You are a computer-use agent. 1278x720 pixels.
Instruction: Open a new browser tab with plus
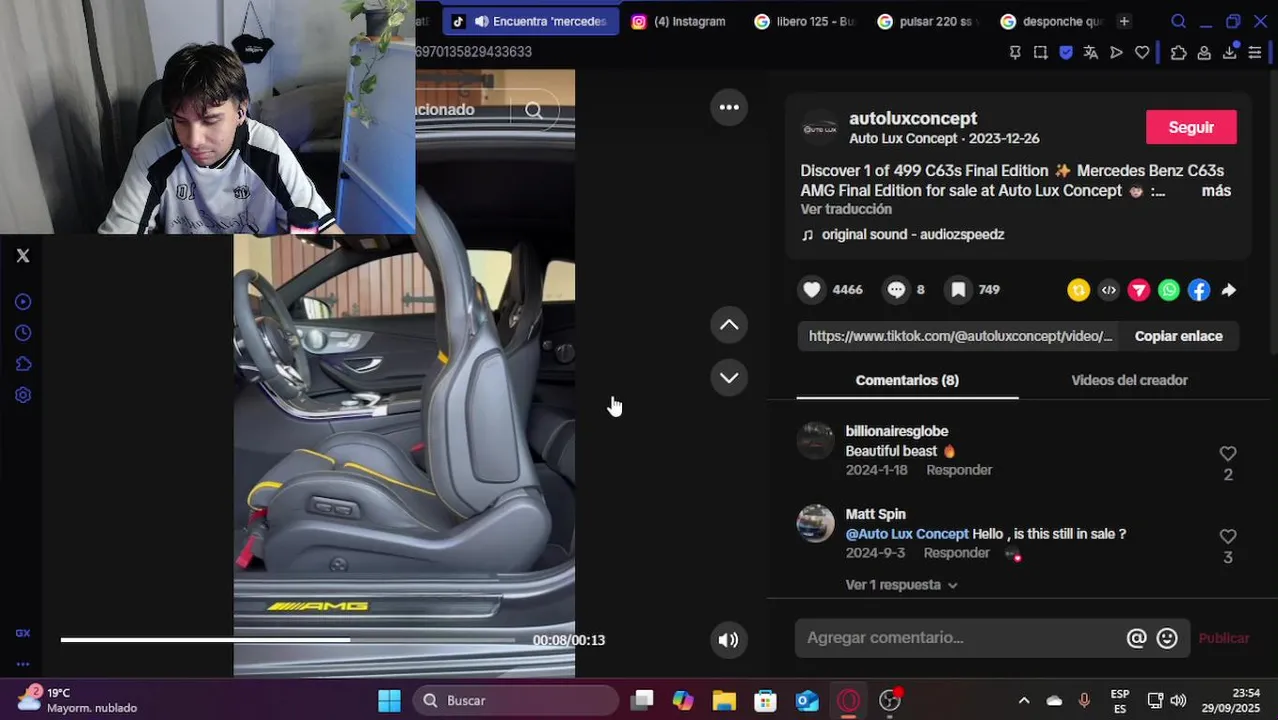pos(1124,21)
